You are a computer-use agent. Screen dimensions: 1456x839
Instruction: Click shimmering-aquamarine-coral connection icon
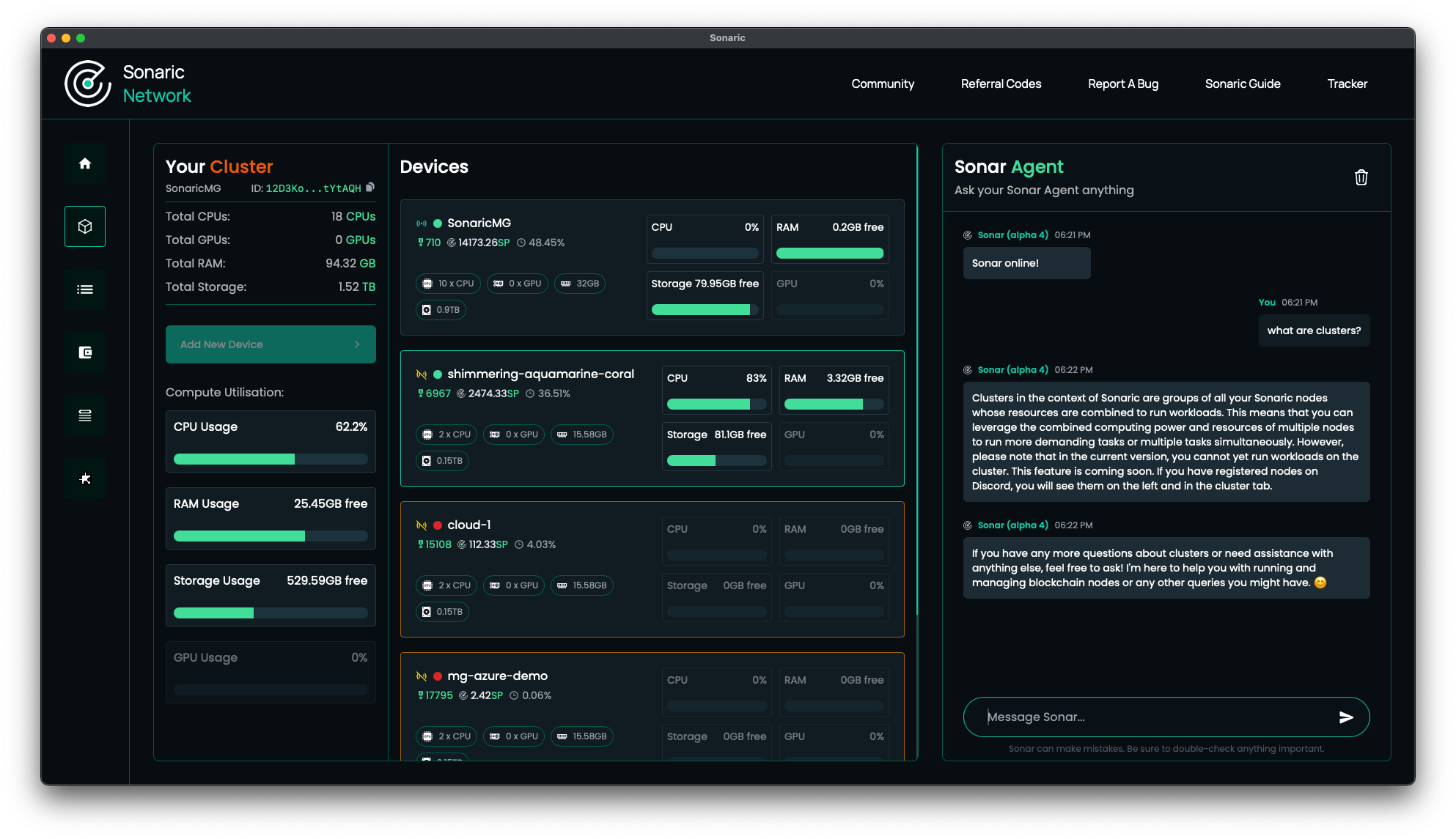pos(422,374)
